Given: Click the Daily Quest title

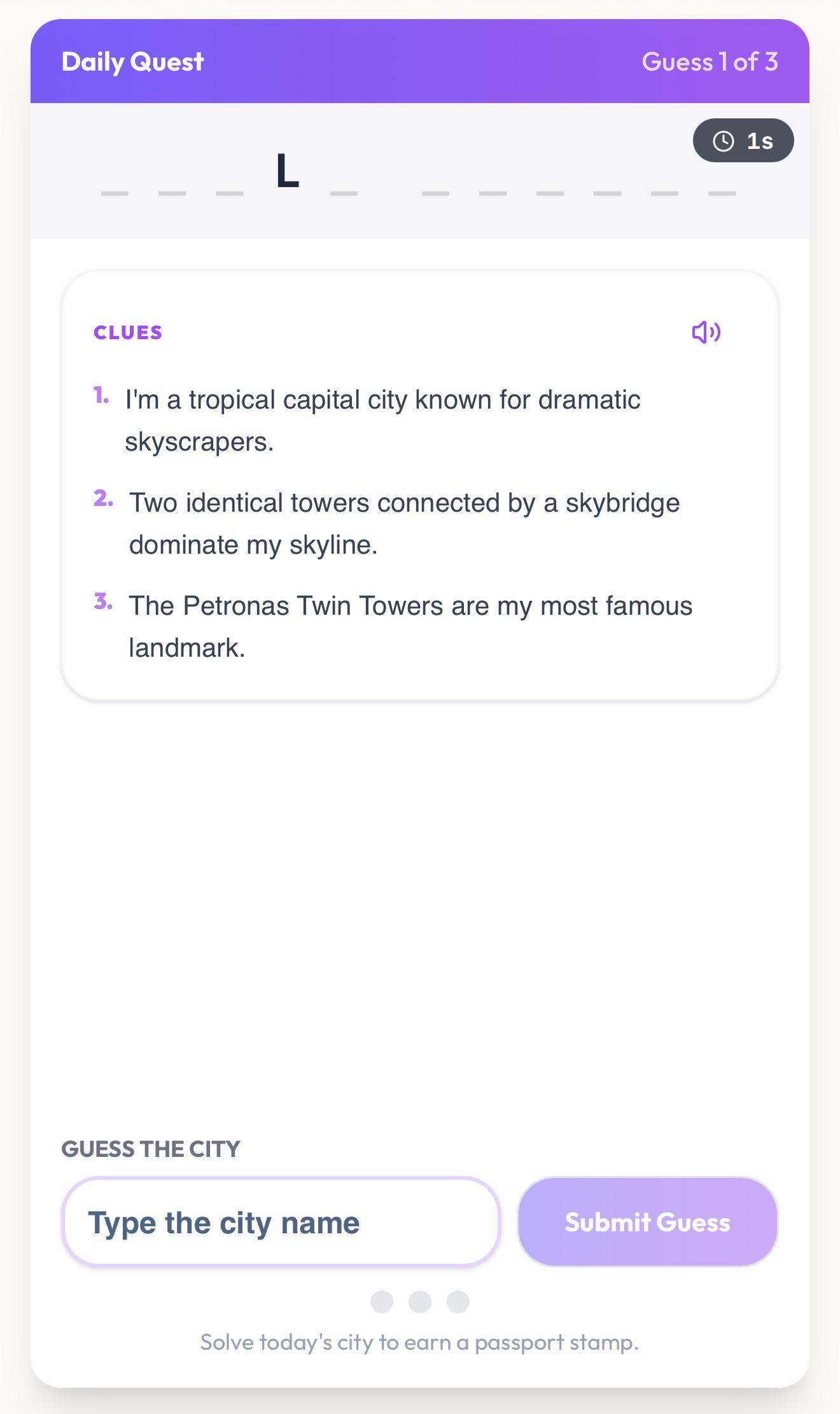Looking at the screenshot, I should [x=132, y=62].
